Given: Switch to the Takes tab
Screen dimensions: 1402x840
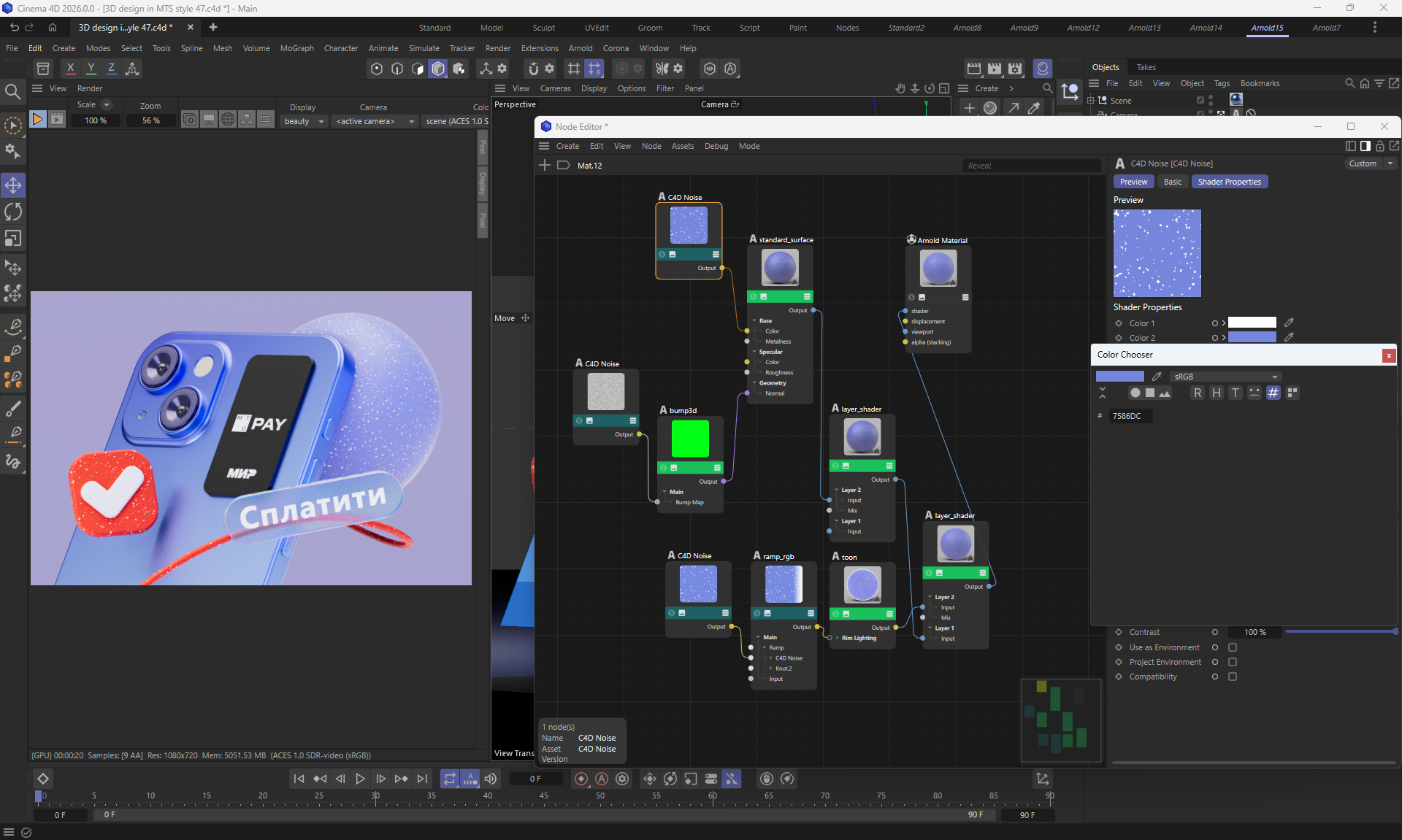Looking at the screenshot, I should click(x=1146, y=67).
